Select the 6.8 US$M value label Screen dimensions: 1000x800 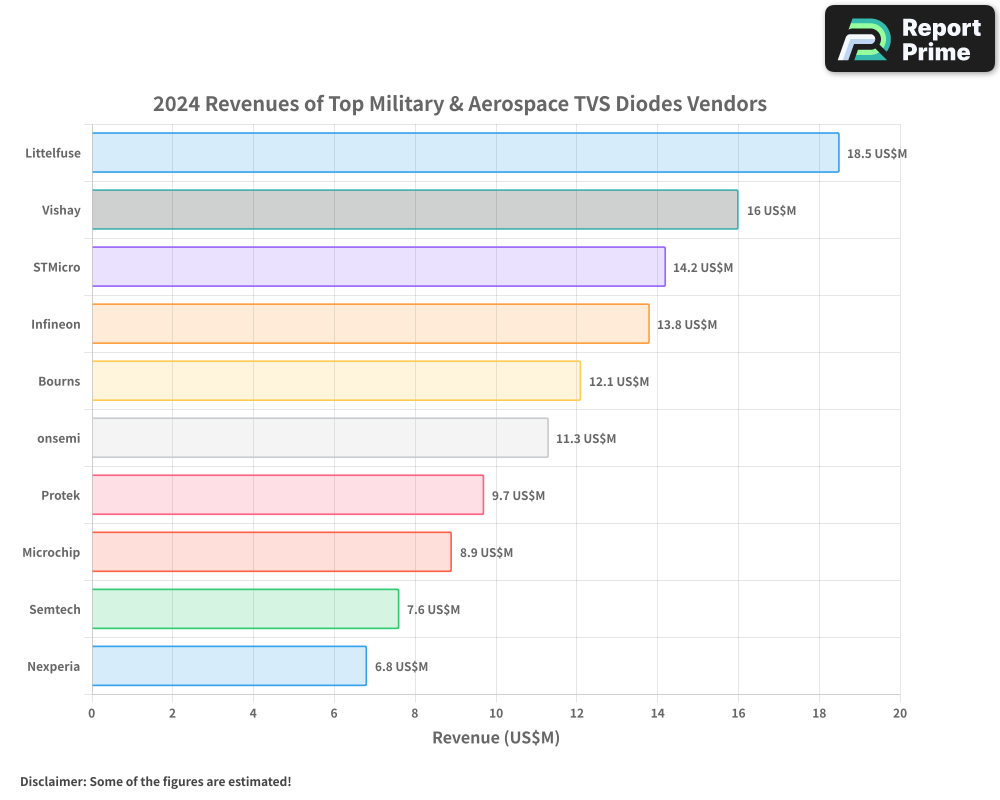400,666
